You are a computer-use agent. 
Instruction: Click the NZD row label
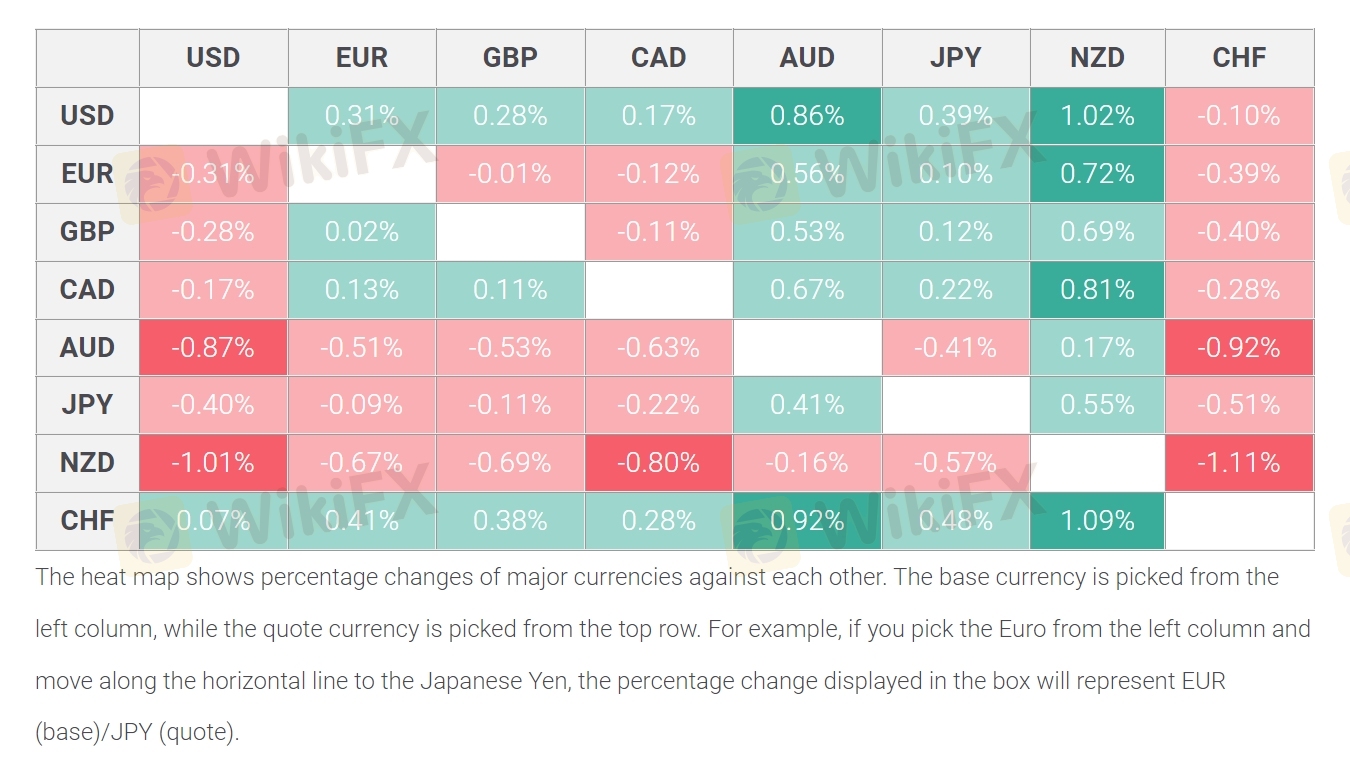pyautogui.click(x=87, y=463)
